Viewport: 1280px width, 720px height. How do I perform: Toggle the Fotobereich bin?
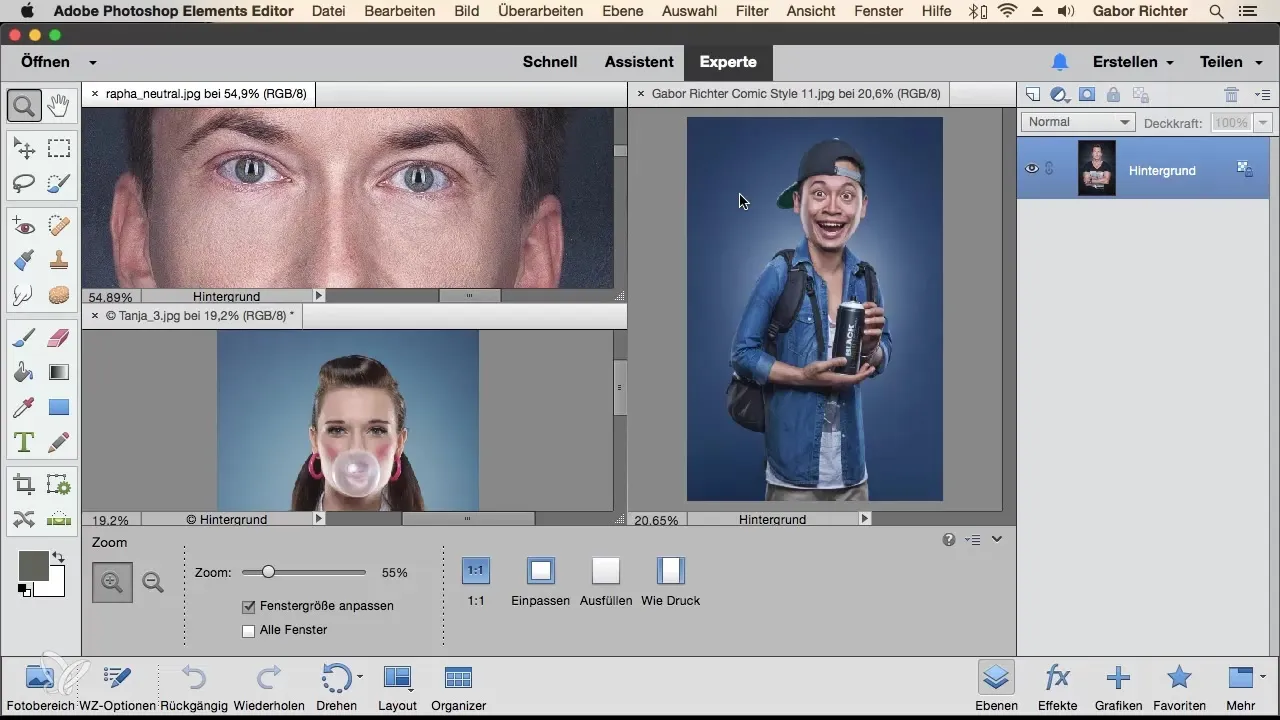[40, 688]
